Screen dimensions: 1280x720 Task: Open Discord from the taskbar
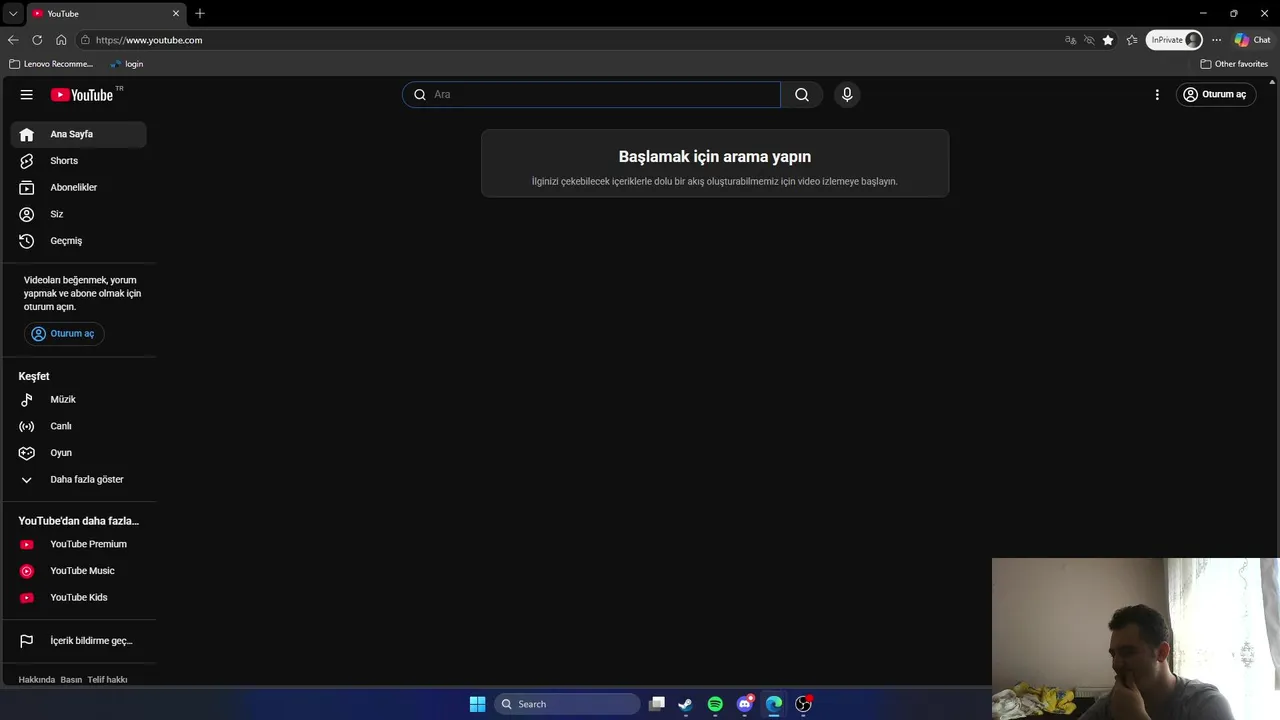pos(745,704)
